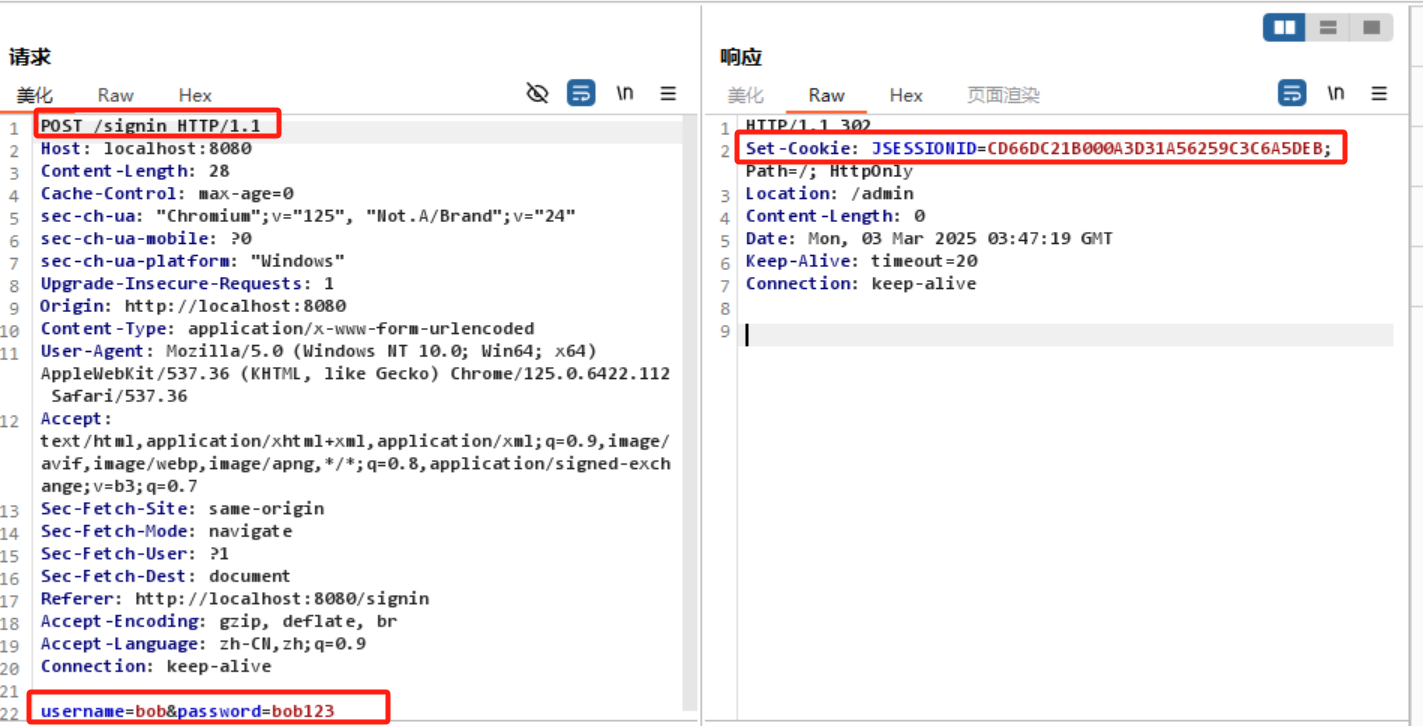Click the 'HTTP/1.1 302' response status line
Viewport: 1423px width, 726px height.
(809, 126)
